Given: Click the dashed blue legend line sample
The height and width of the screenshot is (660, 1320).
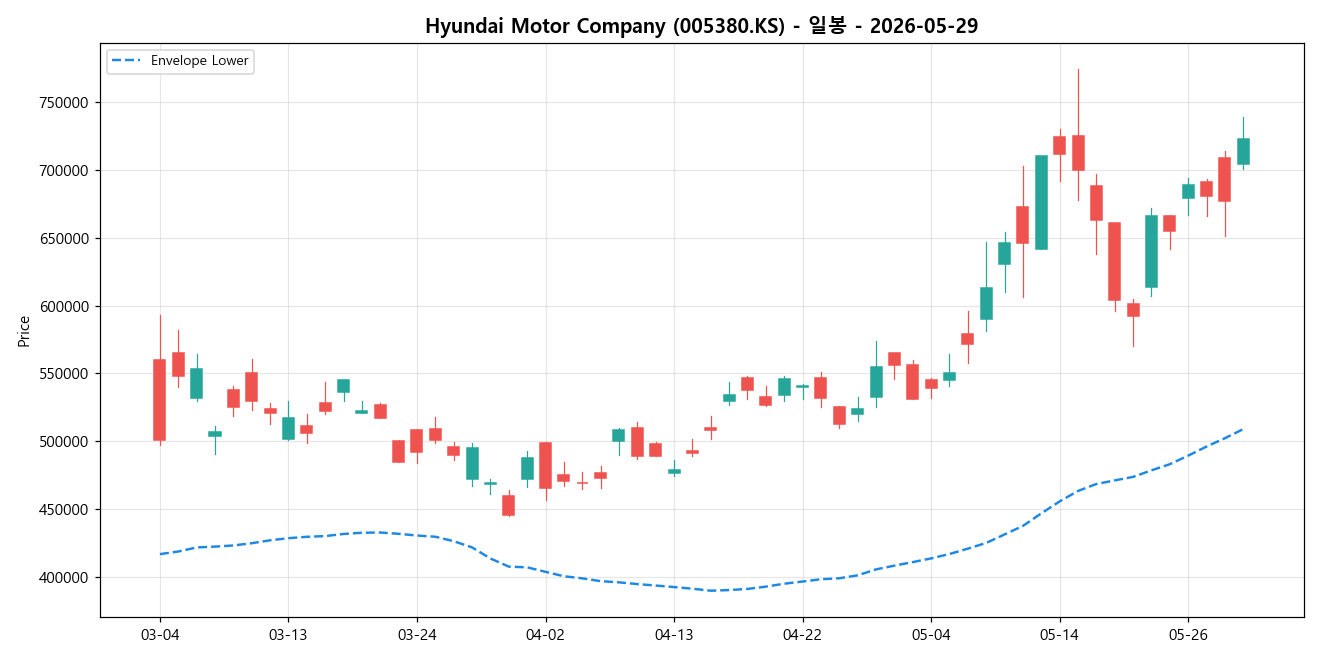Looking at the screenshot, I should tap(127, 61).
